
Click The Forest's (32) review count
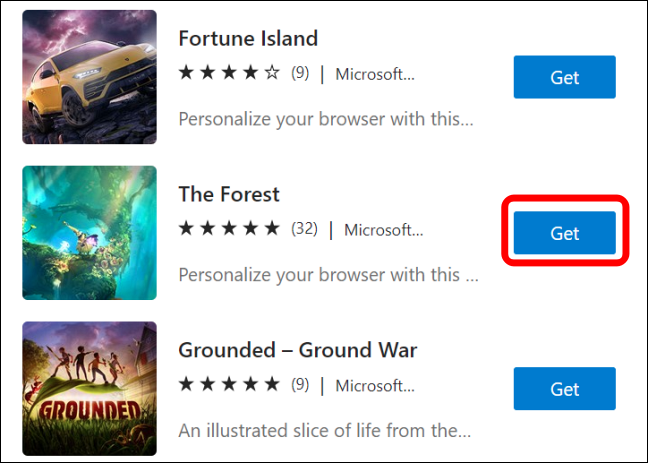click(304, 229)
